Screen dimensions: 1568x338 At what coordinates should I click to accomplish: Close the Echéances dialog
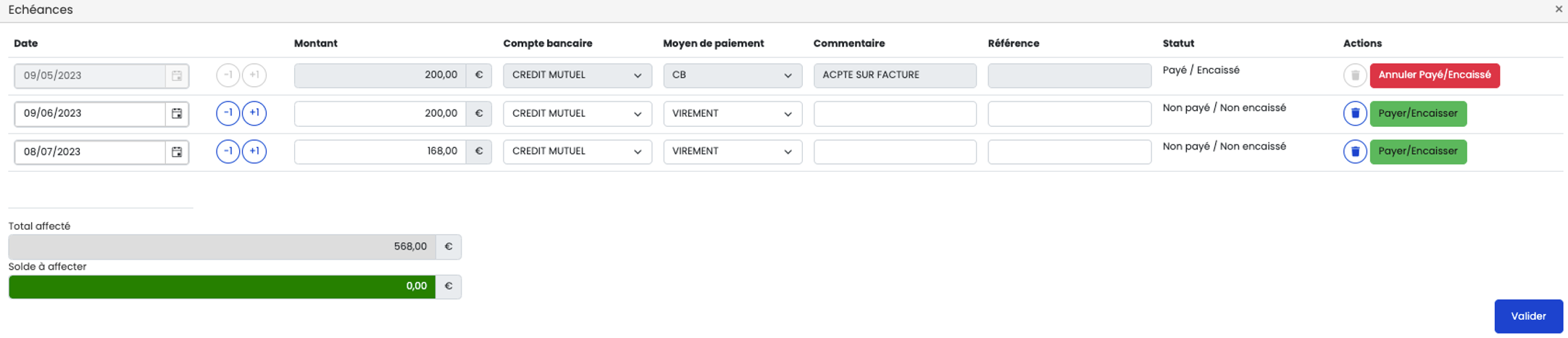1559,9
